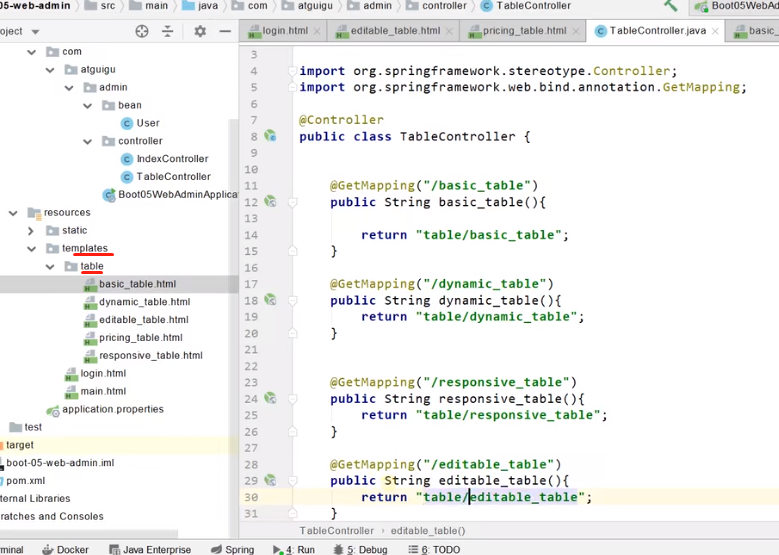Viewport: 779px width, 555px height.
Task: Fold dynamic_table method at line 18
Action: 292,301
